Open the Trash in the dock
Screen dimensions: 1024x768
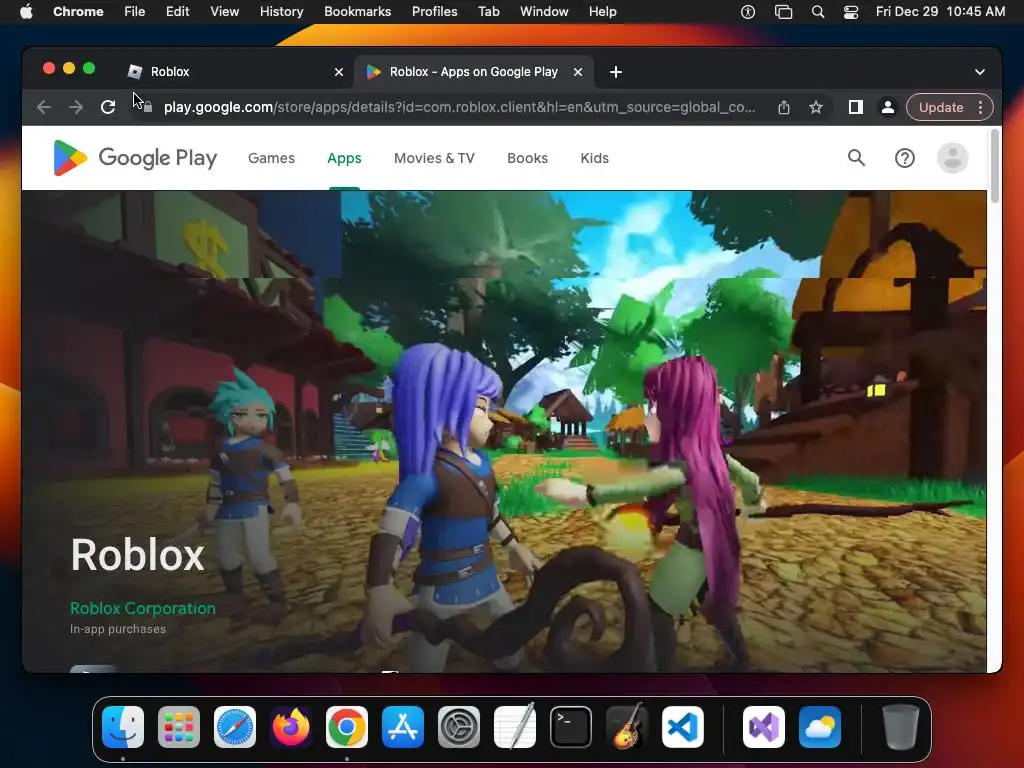pyautogui.click(x=901, y=727)
